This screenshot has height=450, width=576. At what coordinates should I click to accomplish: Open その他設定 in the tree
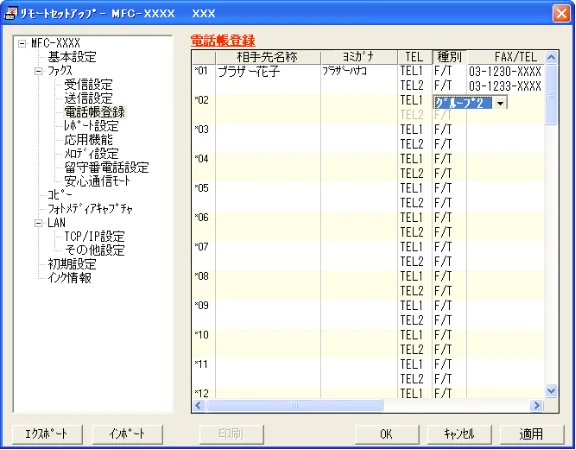click(x=94, y=250)
